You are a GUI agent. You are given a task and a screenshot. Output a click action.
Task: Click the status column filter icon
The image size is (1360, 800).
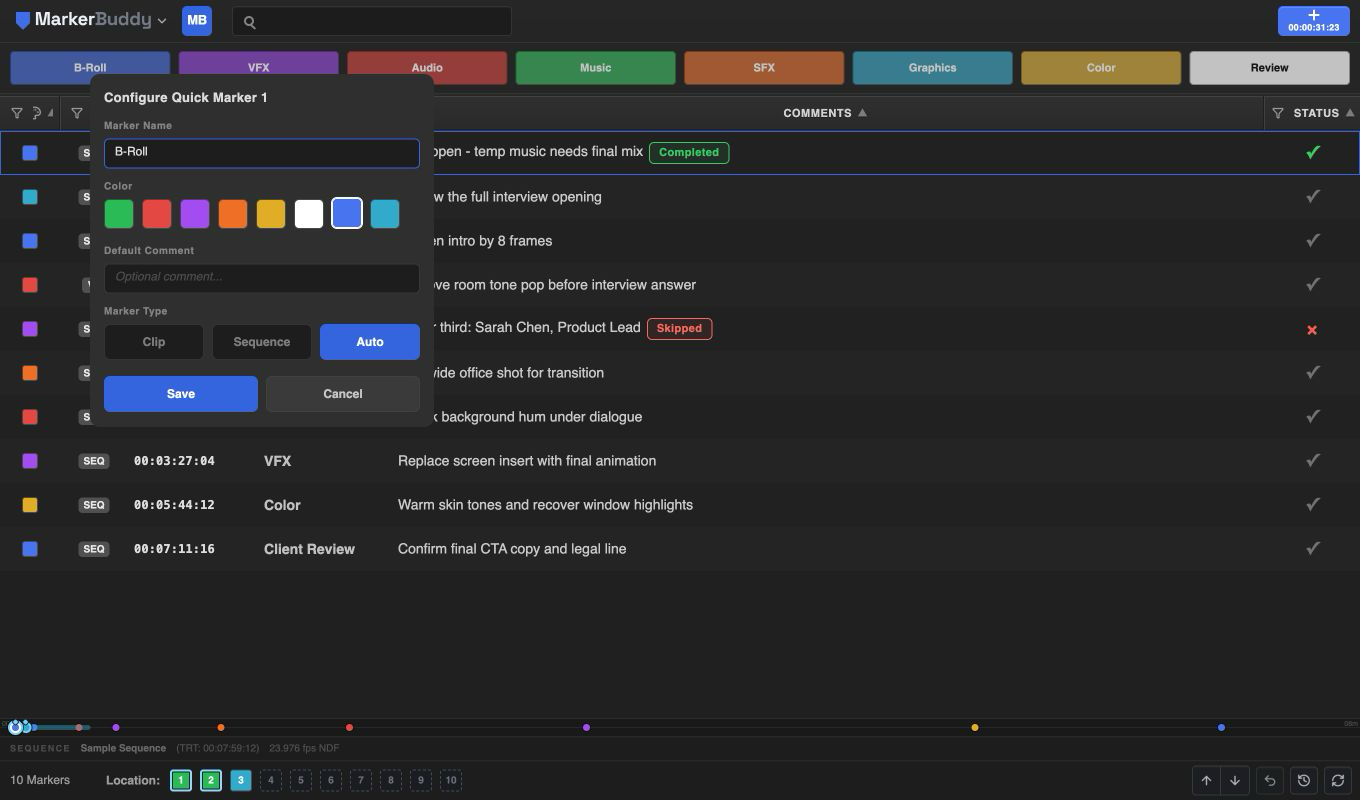click(1278, 113)
